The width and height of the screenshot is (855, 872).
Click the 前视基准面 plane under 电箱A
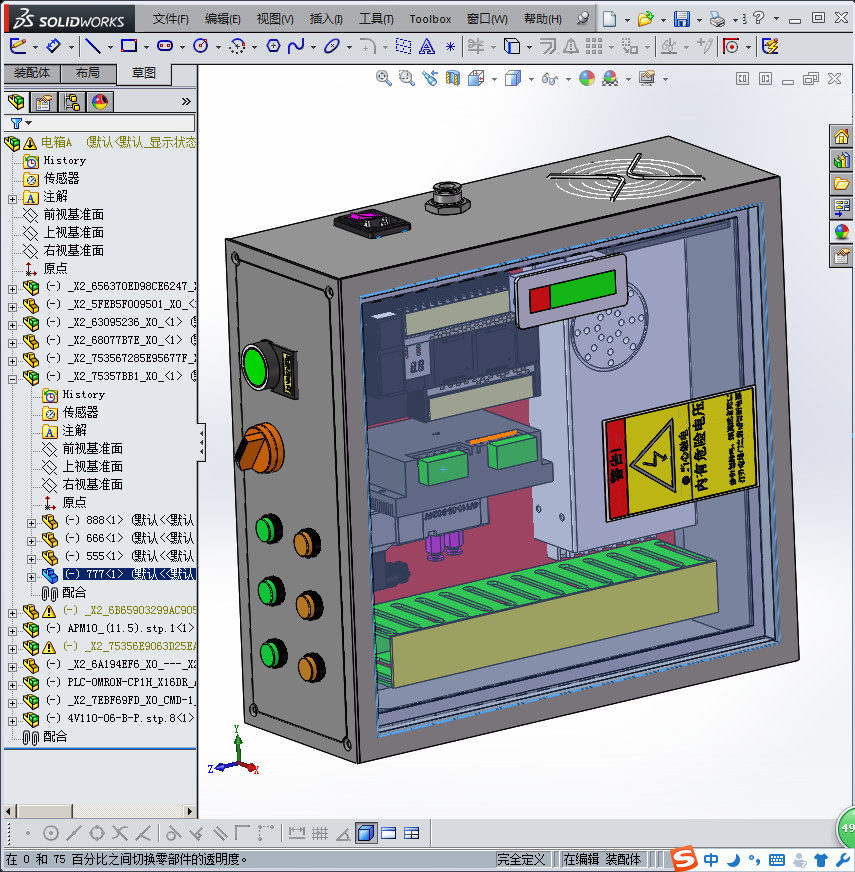point(73,214)
